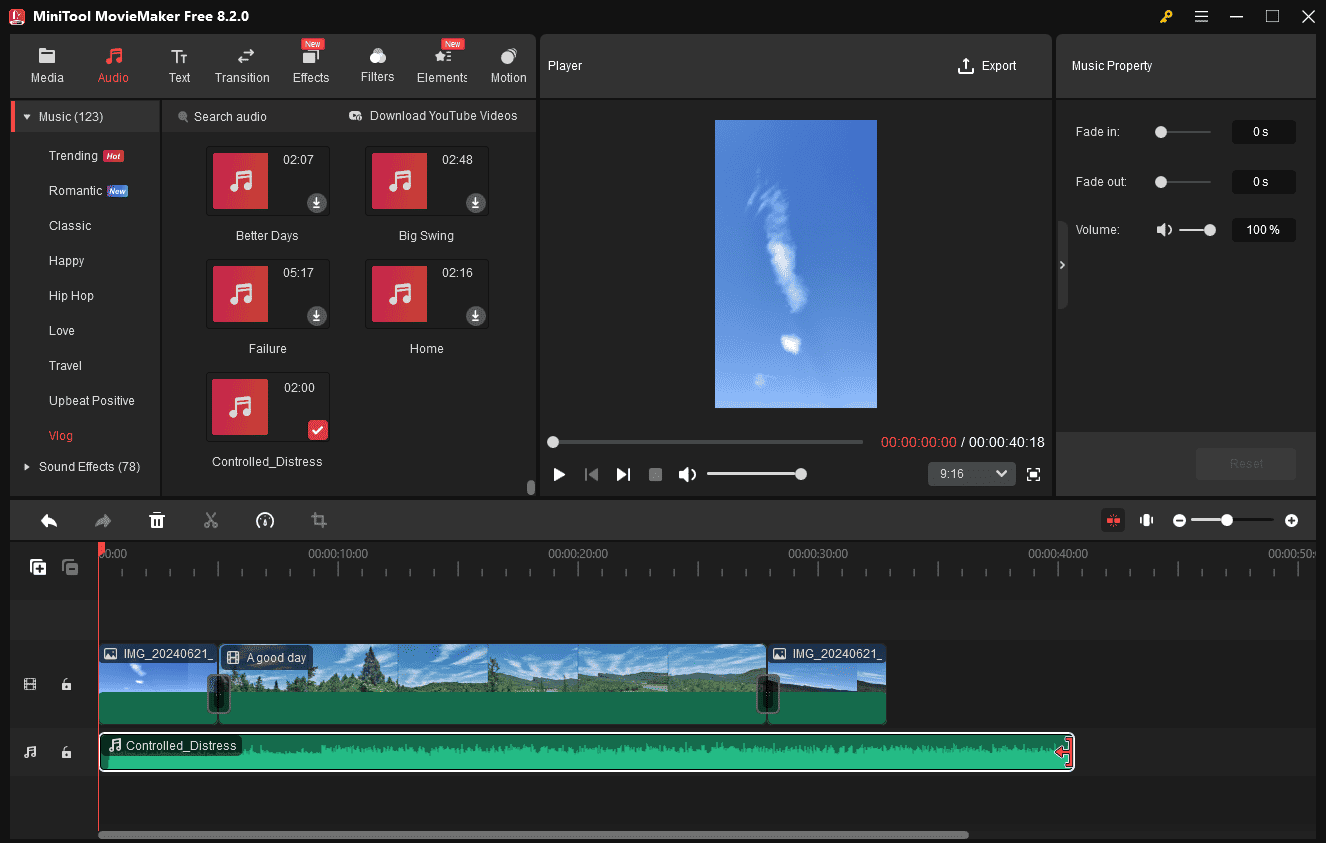1326x843 pixels.
Task: Toggle lock on the audio track
Action: pos(66,752)
